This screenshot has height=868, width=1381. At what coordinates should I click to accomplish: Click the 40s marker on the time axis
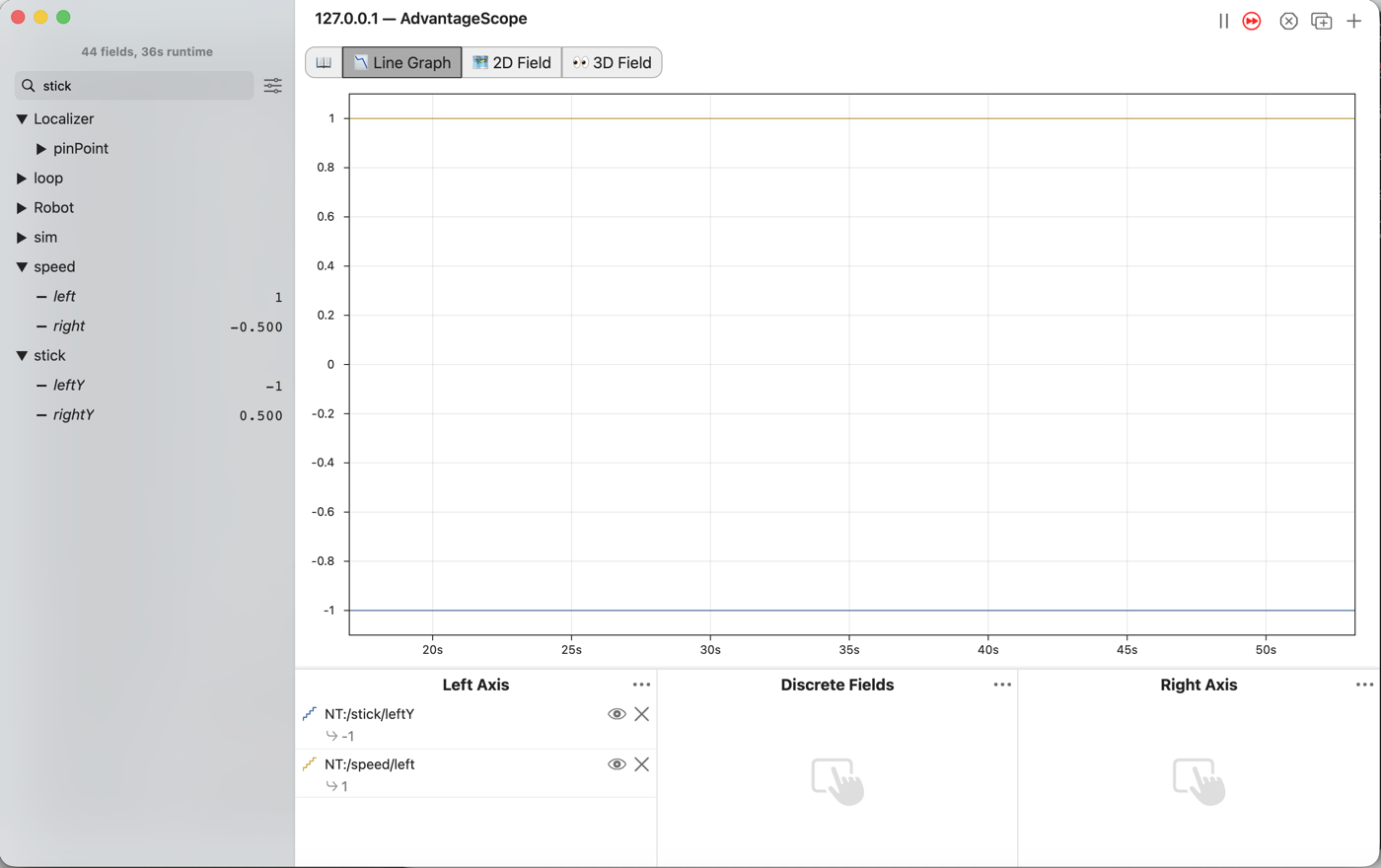tap(988, 649)
